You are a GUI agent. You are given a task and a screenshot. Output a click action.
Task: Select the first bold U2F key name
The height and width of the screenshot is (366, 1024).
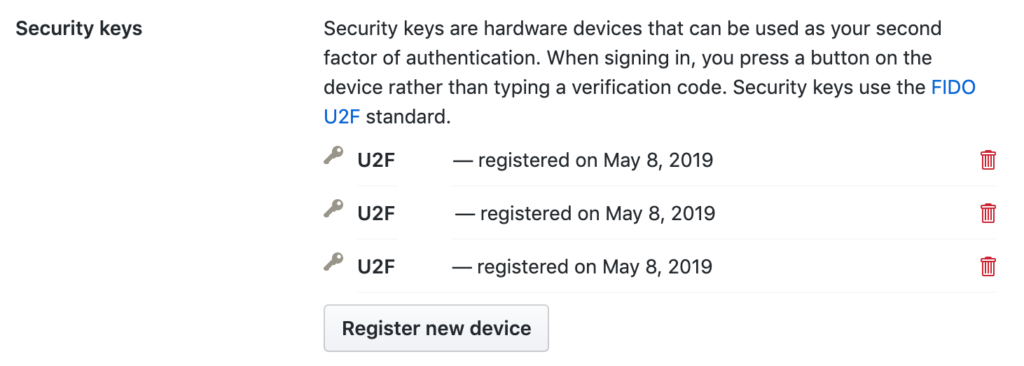click(376, 161)
